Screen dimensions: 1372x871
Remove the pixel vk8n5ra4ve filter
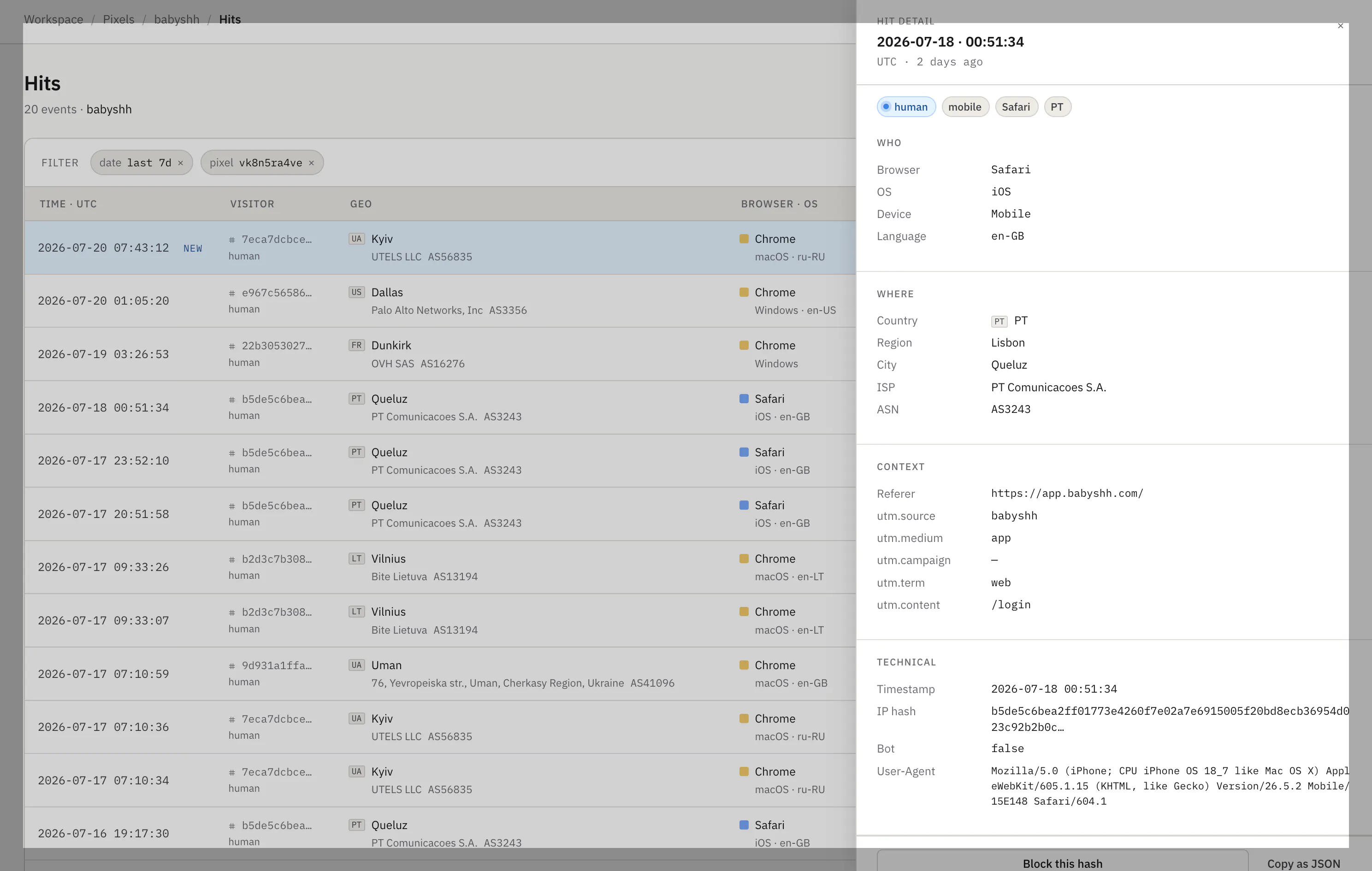coord(311,163)
